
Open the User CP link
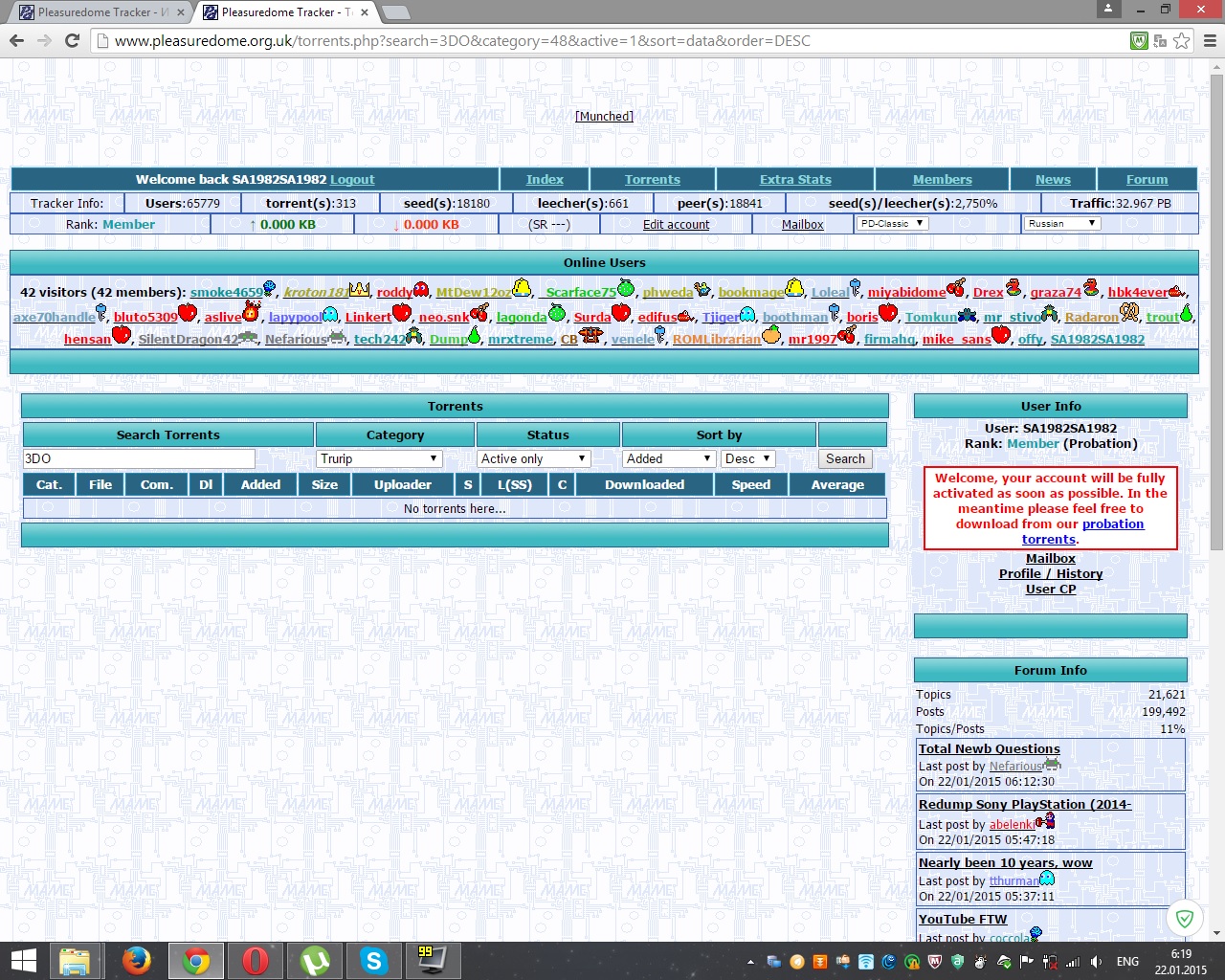(1050, 589)
